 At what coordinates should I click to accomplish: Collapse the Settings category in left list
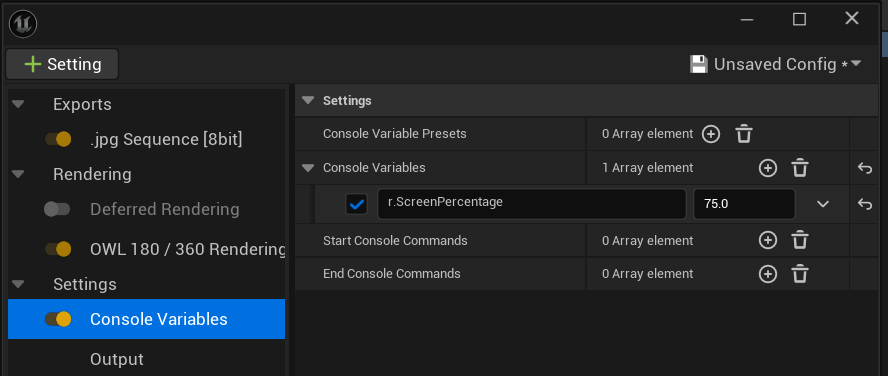(x=19, y=284)
